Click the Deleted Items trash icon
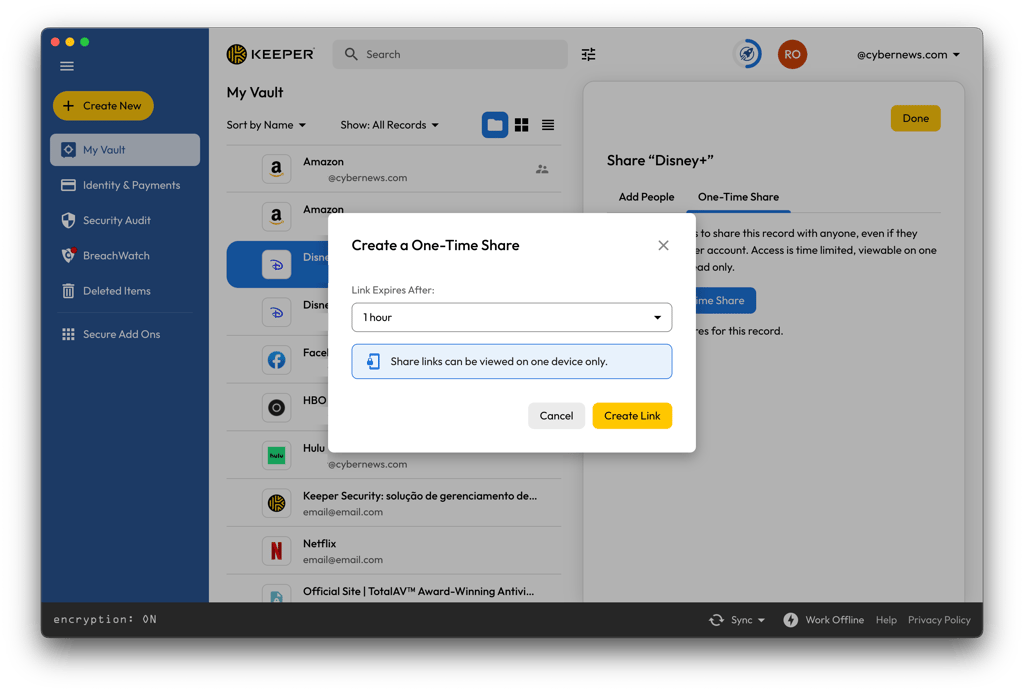 (68, 291)
